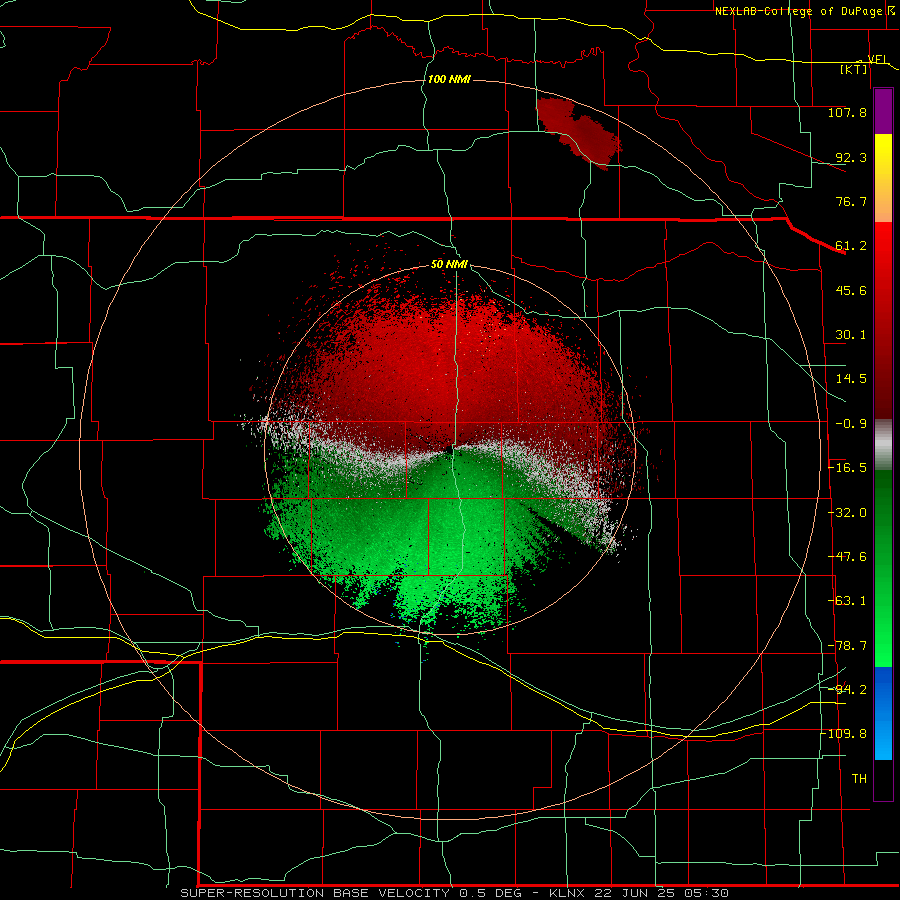Select the green segment of the color scale
The width and height of the screenshot is (900, 900).
[883, 568]
